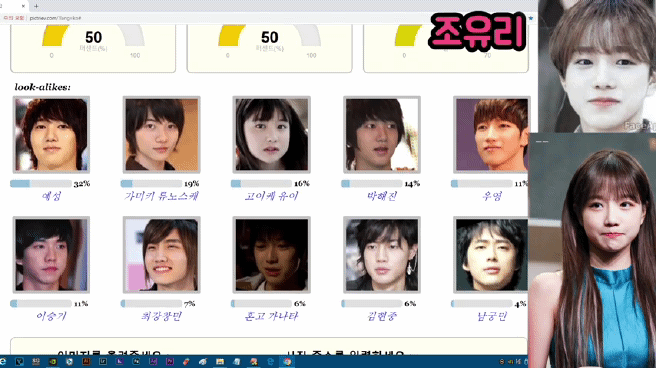Follow the 가미키 류노스케 name link
The width and height of the screenshot is (656, 368).
tap(161, 196)
